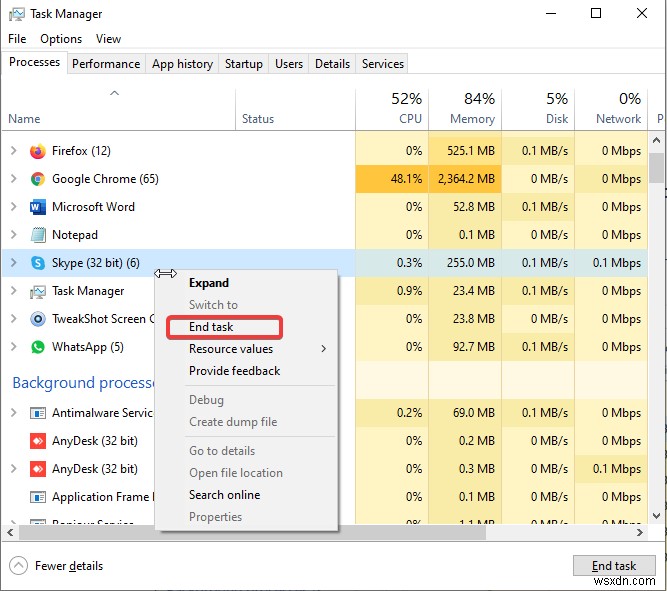Switch to the Services tab
667x591 pixels.
382,64
